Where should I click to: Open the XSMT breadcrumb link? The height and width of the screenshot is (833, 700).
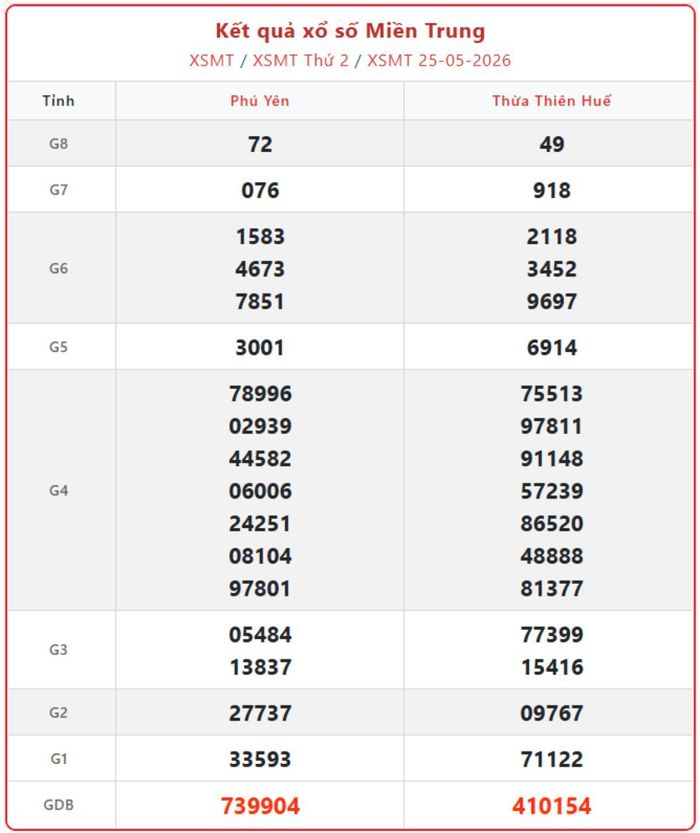(211, 61)
